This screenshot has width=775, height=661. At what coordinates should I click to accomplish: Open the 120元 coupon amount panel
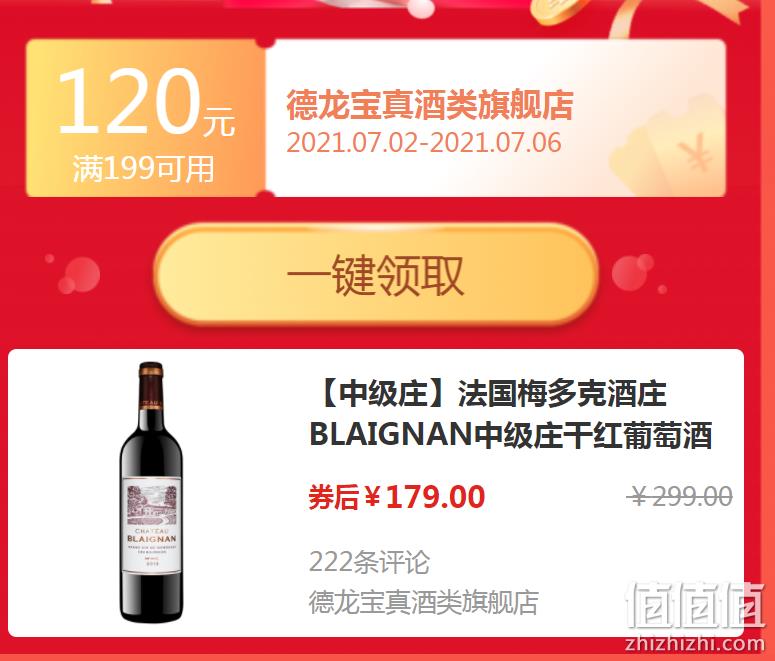(x=146, y=118)
